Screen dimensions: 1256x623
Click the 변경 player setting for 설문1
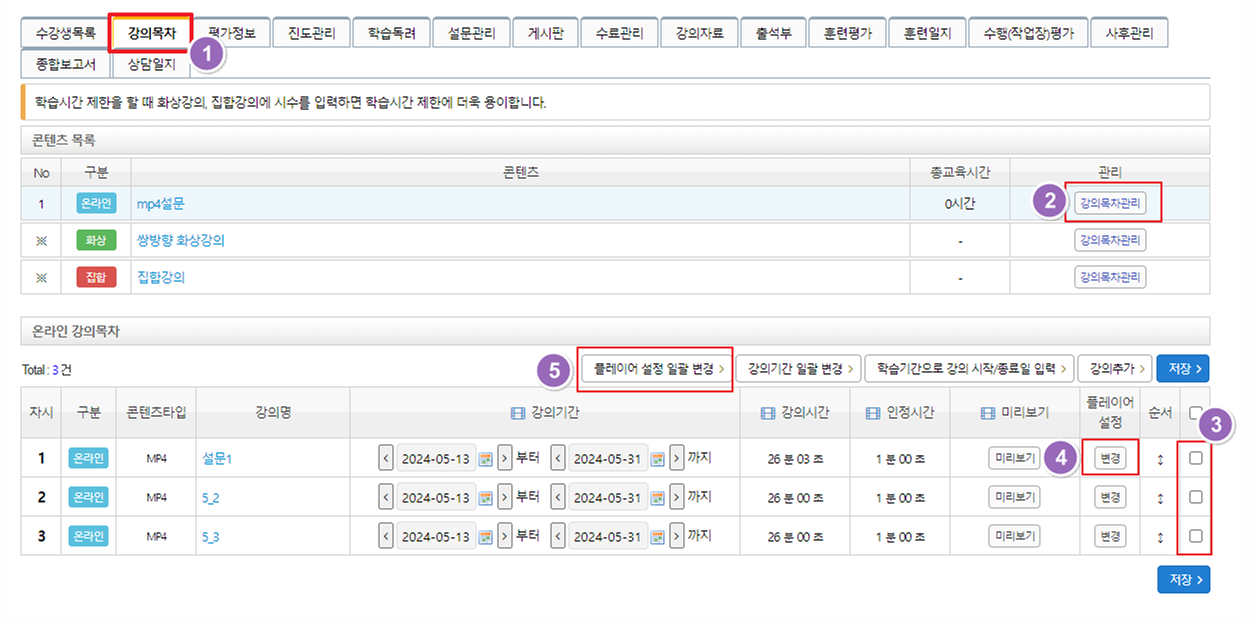[x=1109, y=459]
